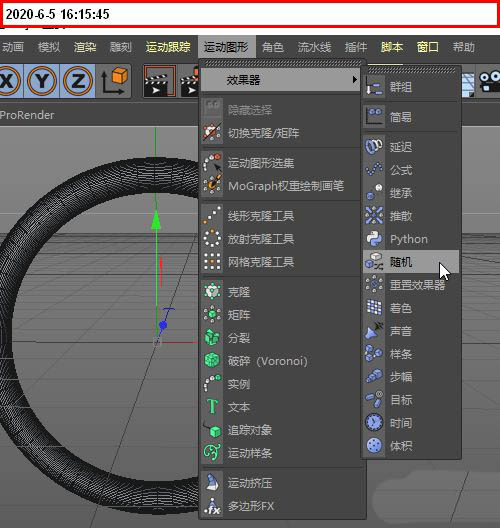This screenshot has width=500, height=528.
Task: Toggle the Z axis lock
Action: [x=78, y=81]
